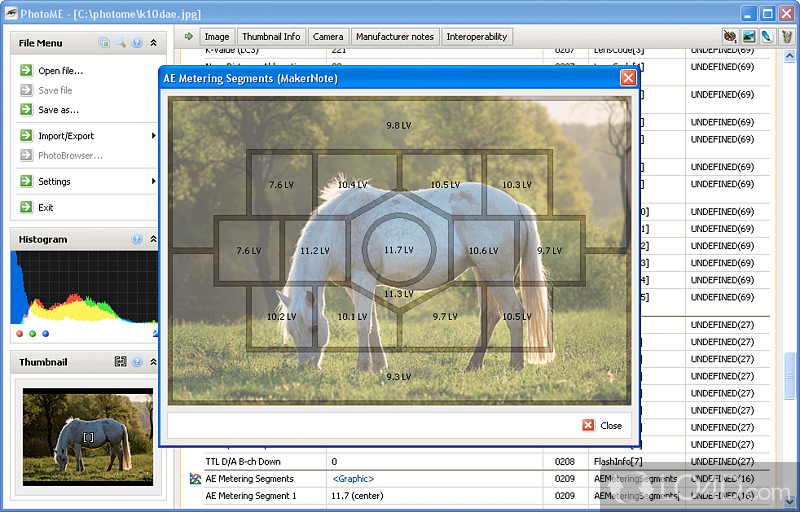Choose Open file... in File Menu
800x512 pixels.
coord(61,71)
